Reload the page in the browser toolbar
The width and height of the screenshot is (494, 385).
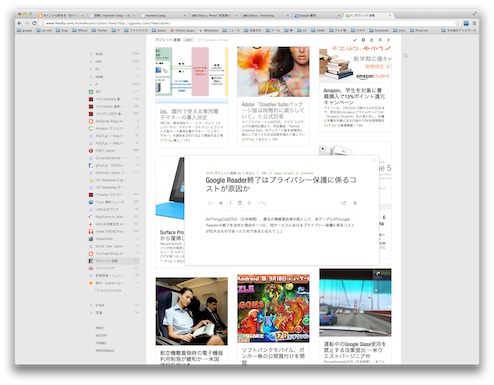pos(34,23)
